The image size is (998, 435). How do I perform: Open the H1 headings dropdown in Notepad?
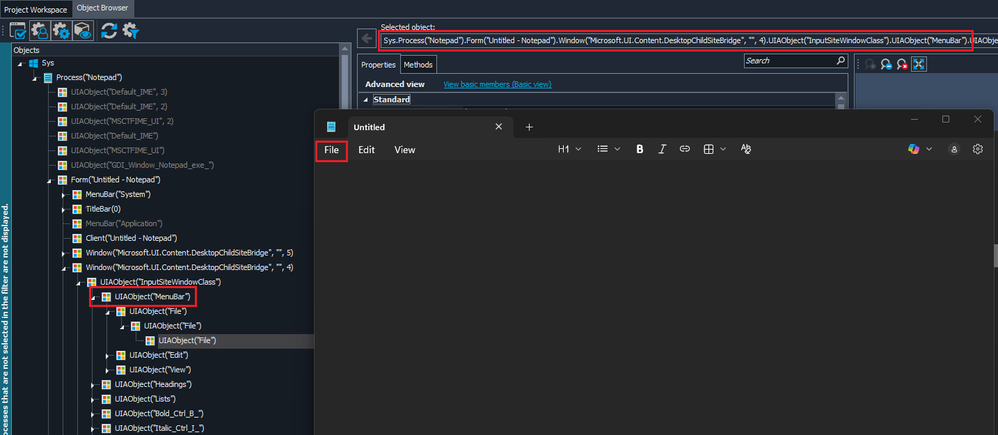[x=570, y=149]
